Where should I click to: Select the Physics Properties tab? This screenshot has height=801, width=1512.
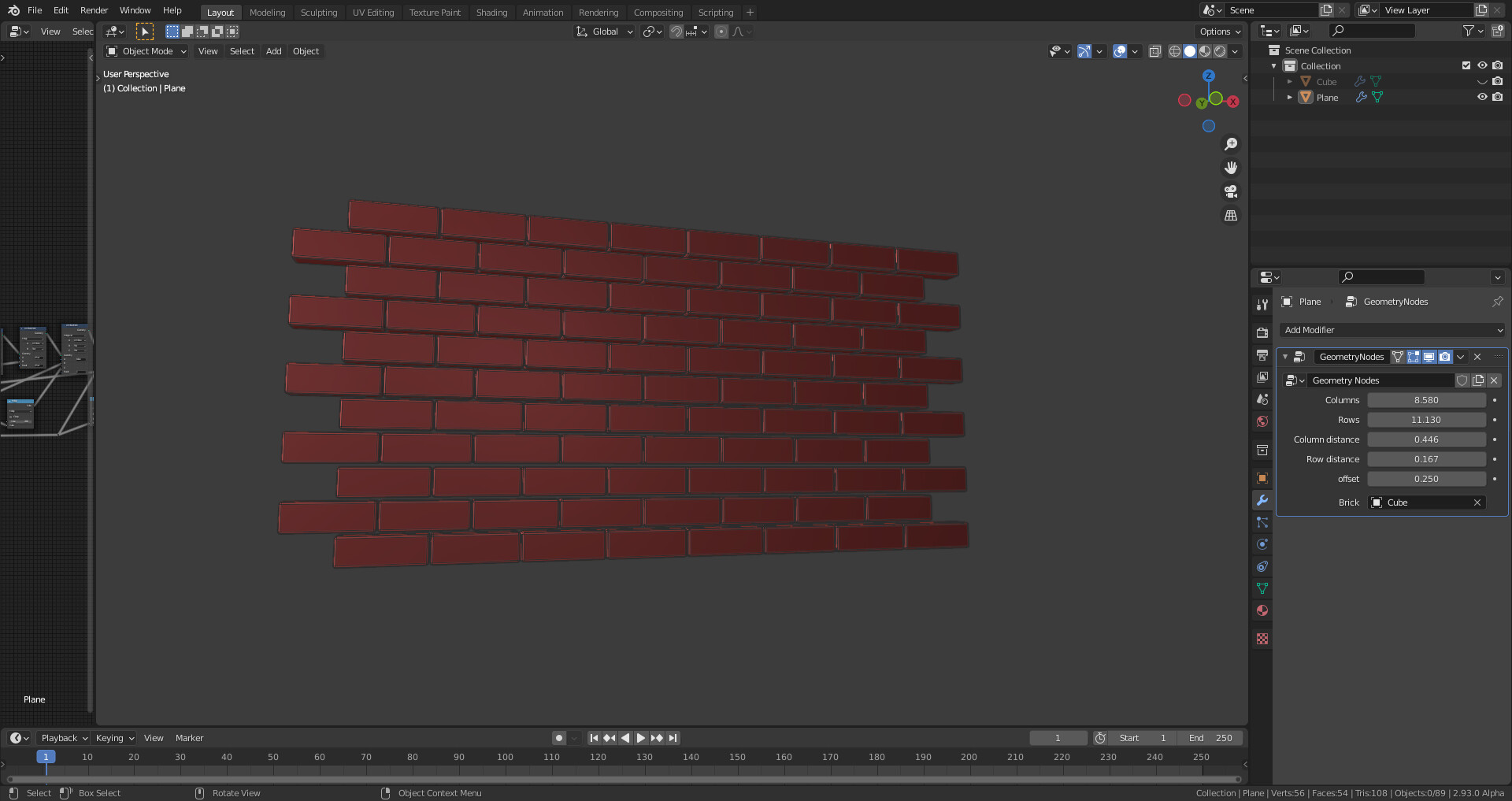point(1262,544)
